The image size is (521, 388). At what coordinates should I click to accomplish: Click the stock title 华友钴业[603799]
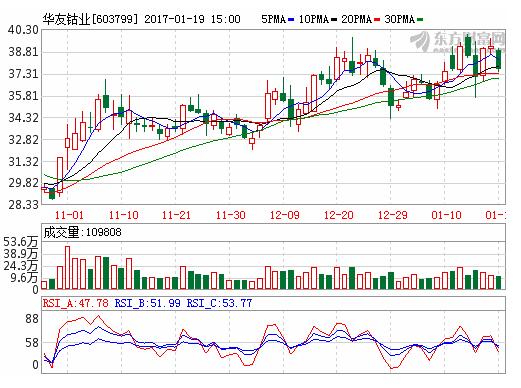pos(90,19)
